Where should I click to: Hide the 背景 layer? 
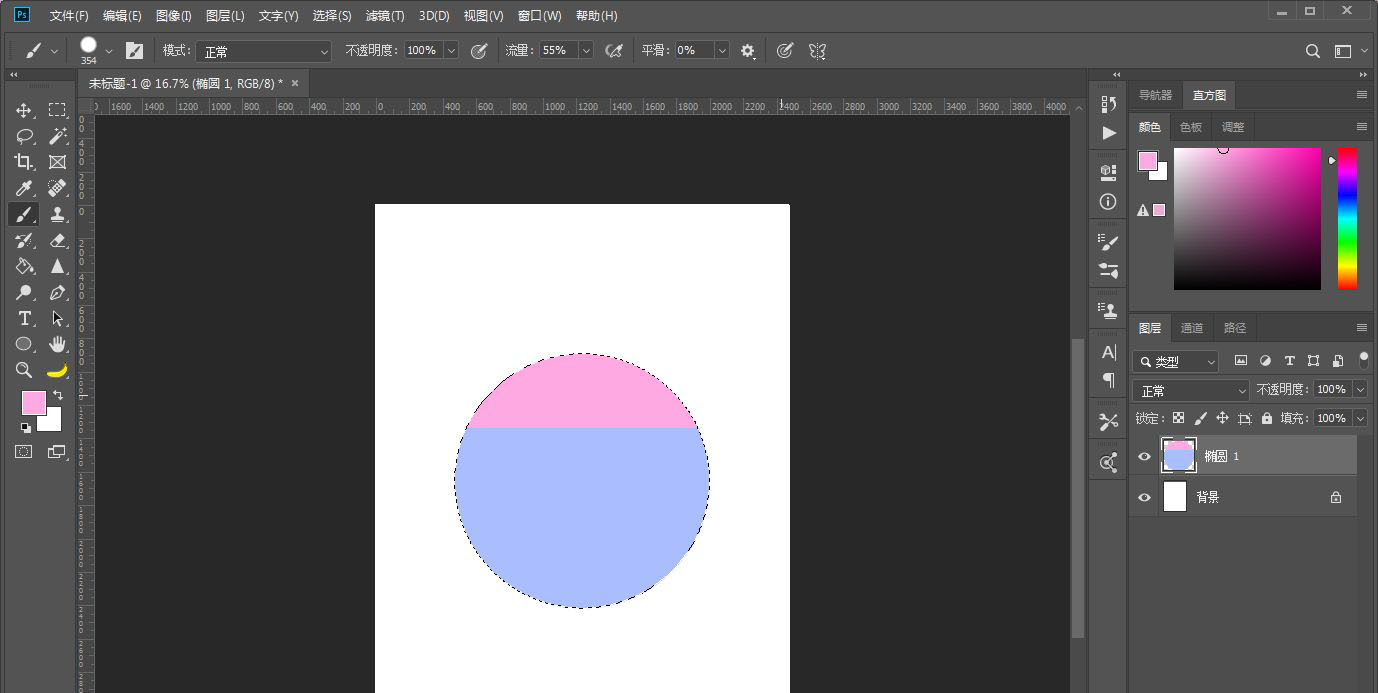(x=1145, y=497)
